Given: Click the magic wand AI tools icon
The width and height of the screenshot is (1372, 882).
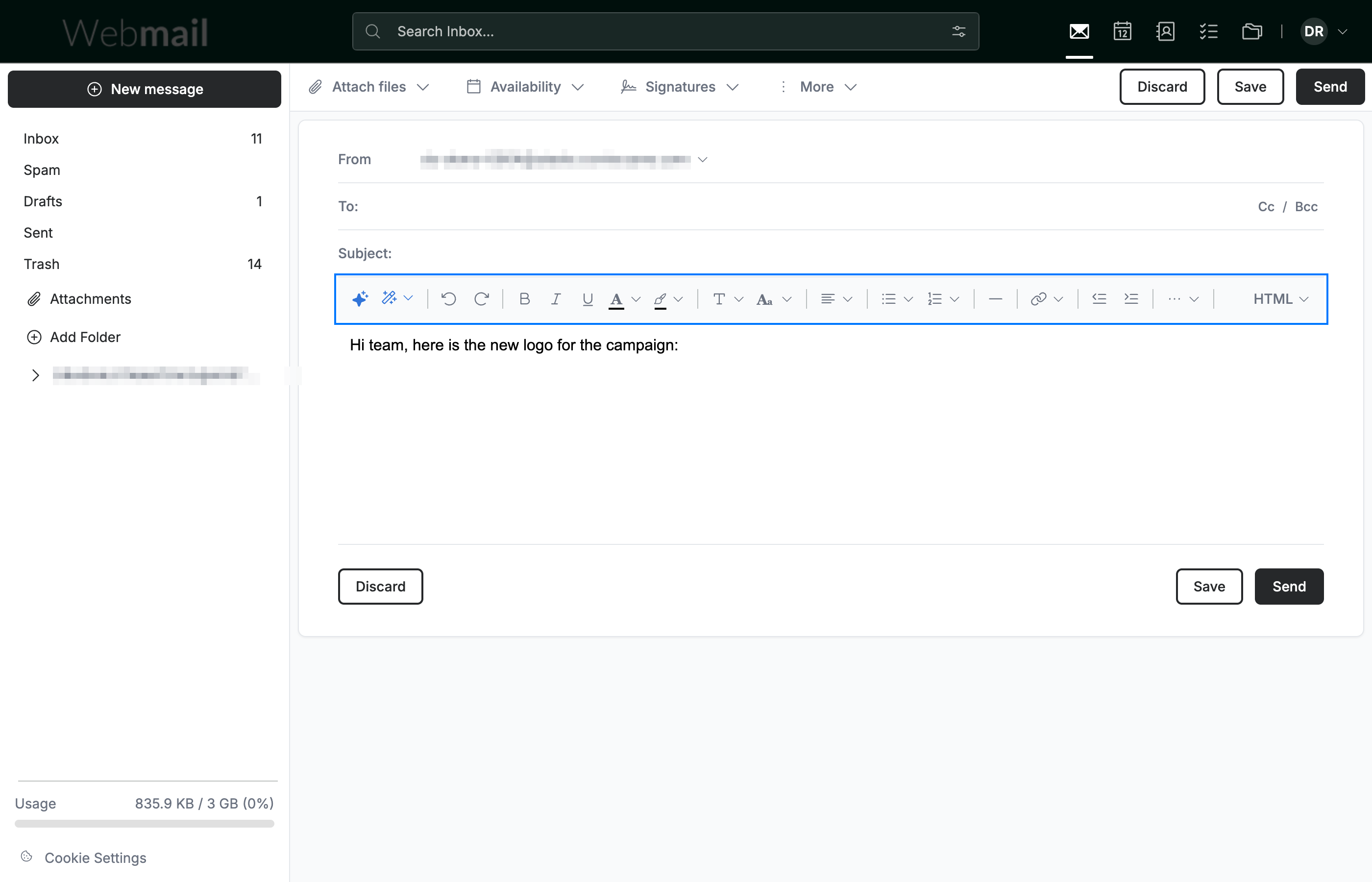Looking at the screenshot, I should 390,298.
